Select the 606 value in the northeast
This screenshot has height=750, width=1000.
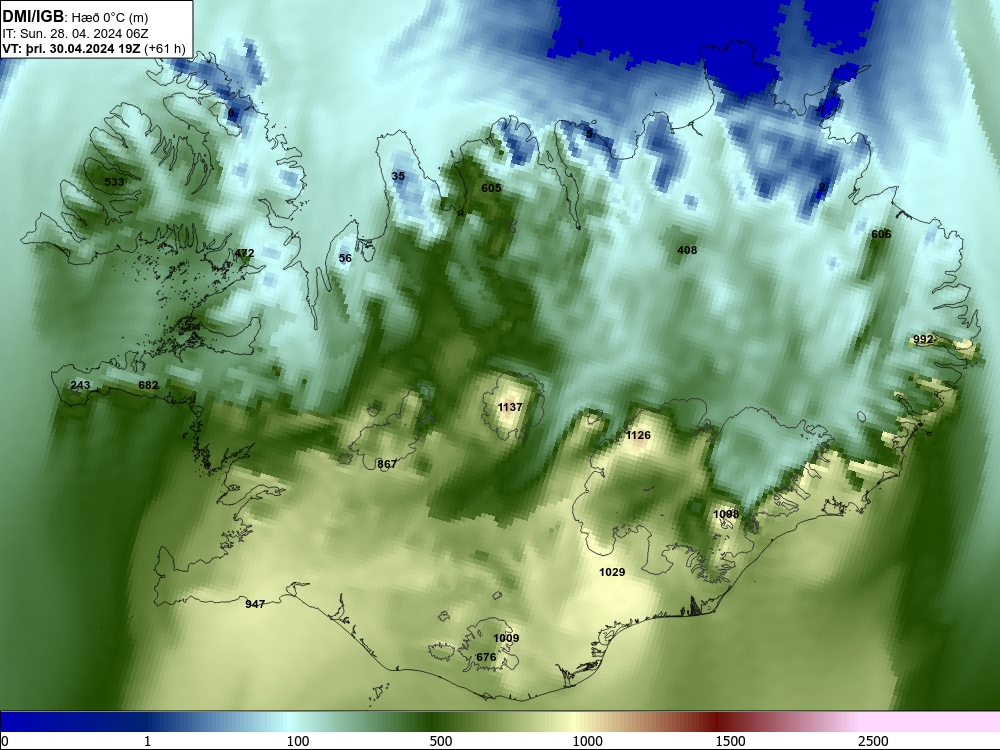pyautogui.click(x=881, y=235)
